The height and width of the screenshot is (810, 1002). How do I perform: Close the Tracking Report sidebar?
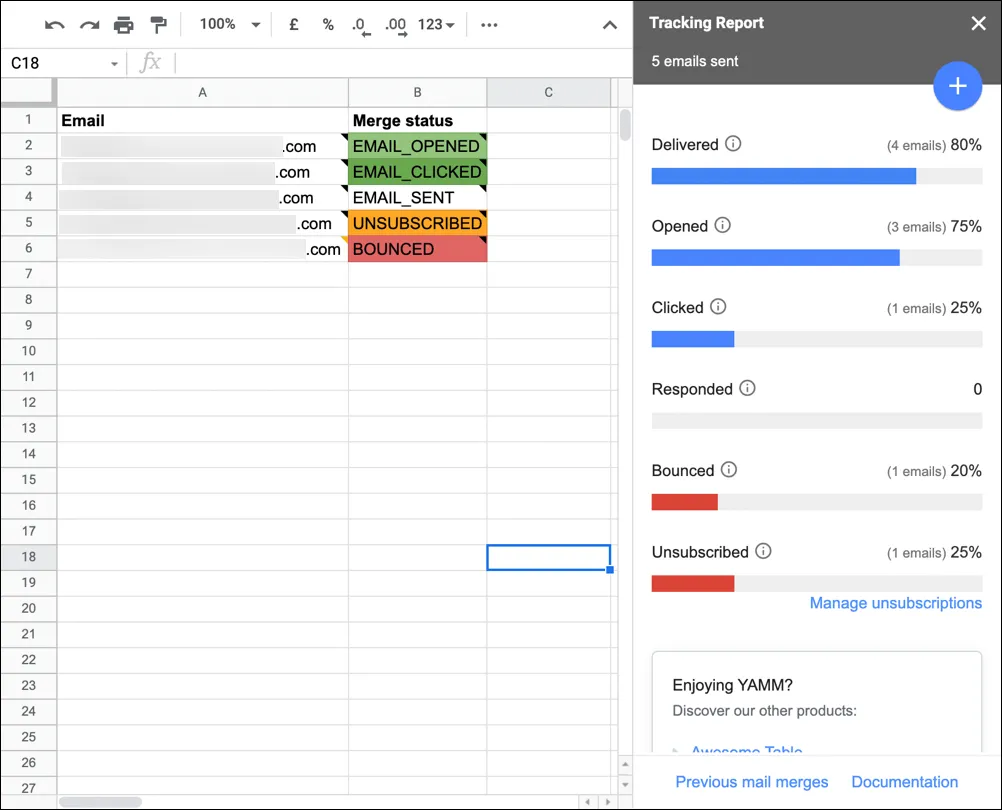978,24
